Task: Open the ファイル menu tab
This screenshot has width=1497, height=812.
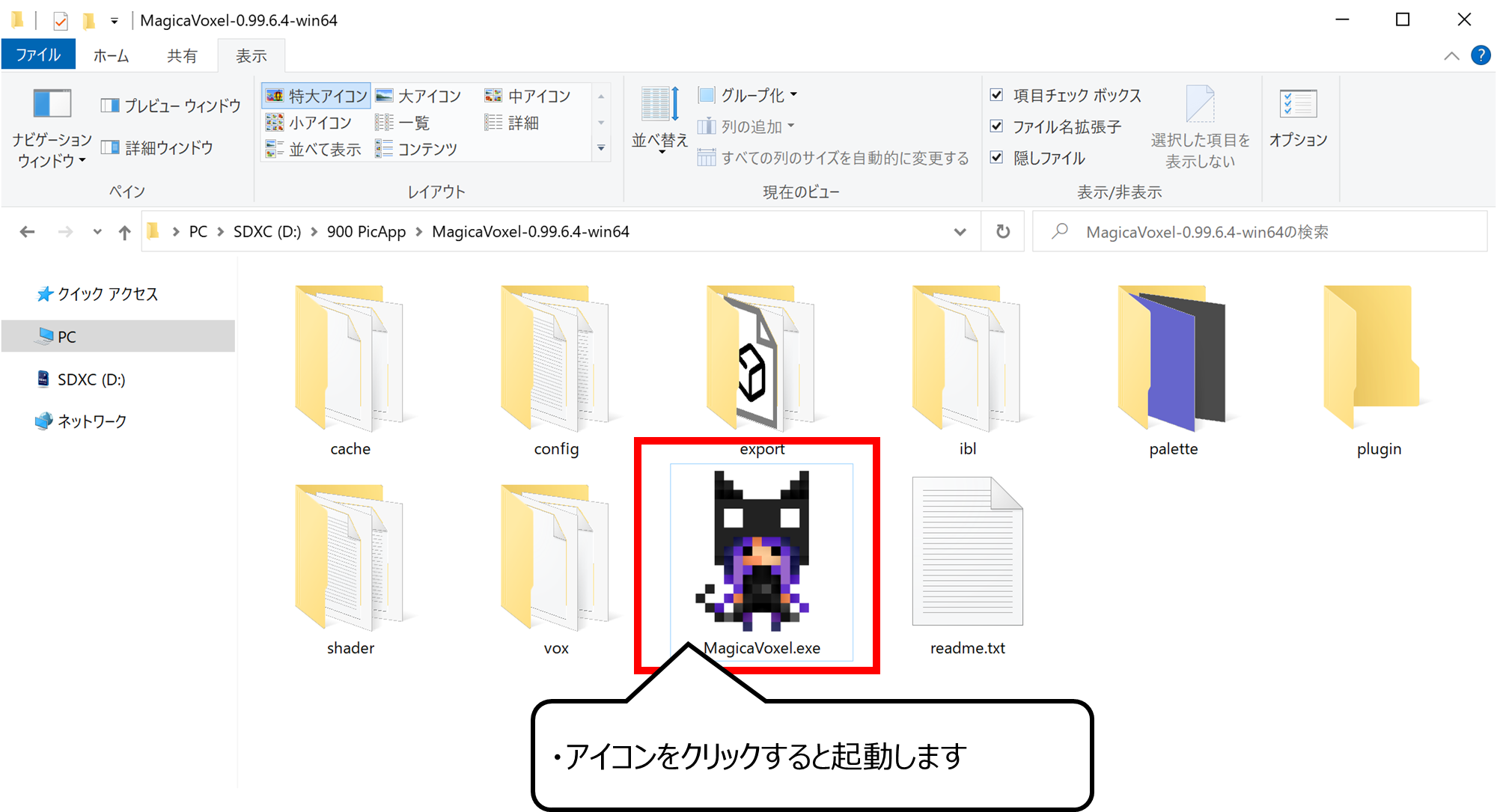Action: tap(38, 55)
